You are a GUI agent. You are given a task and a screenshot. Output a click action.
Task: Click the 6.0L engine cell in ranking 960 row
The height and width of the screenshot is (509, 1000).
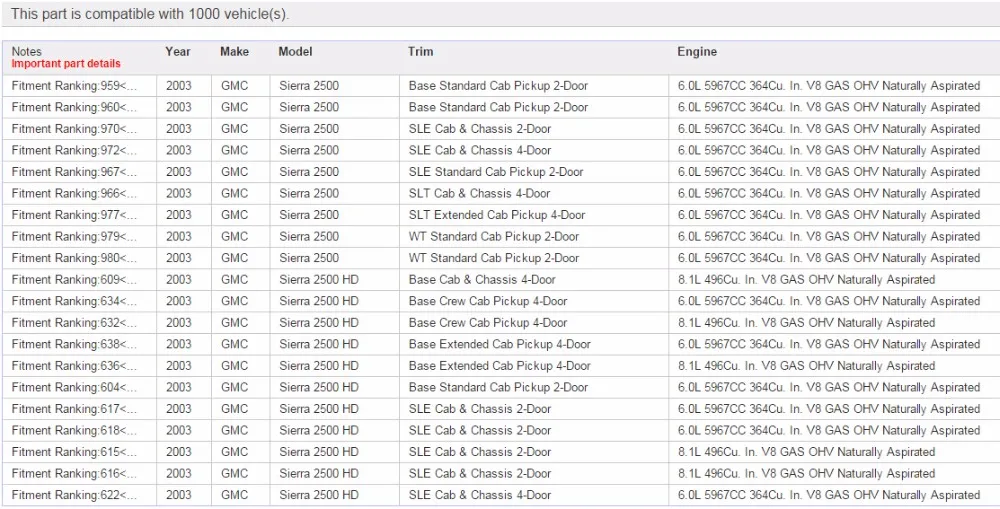(834, 107)
